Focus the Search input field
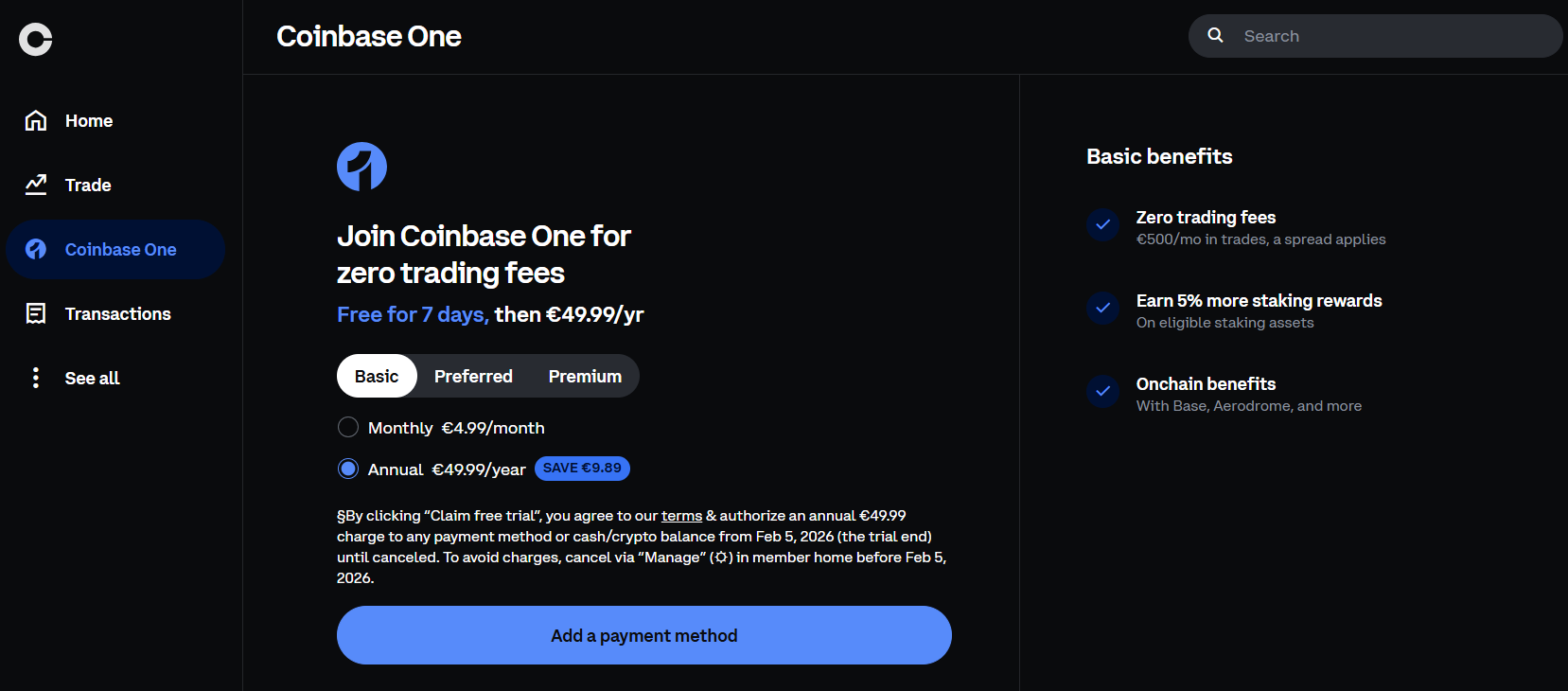1568x691 pixels. 1391,36
